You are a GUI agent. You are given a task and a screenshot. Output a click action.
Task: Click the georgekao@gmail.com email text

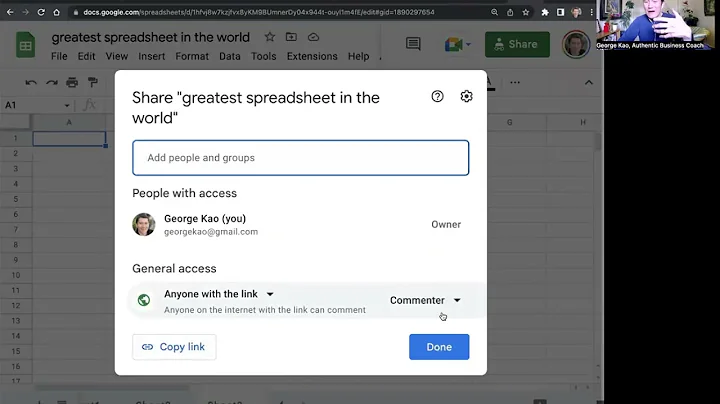211,232
